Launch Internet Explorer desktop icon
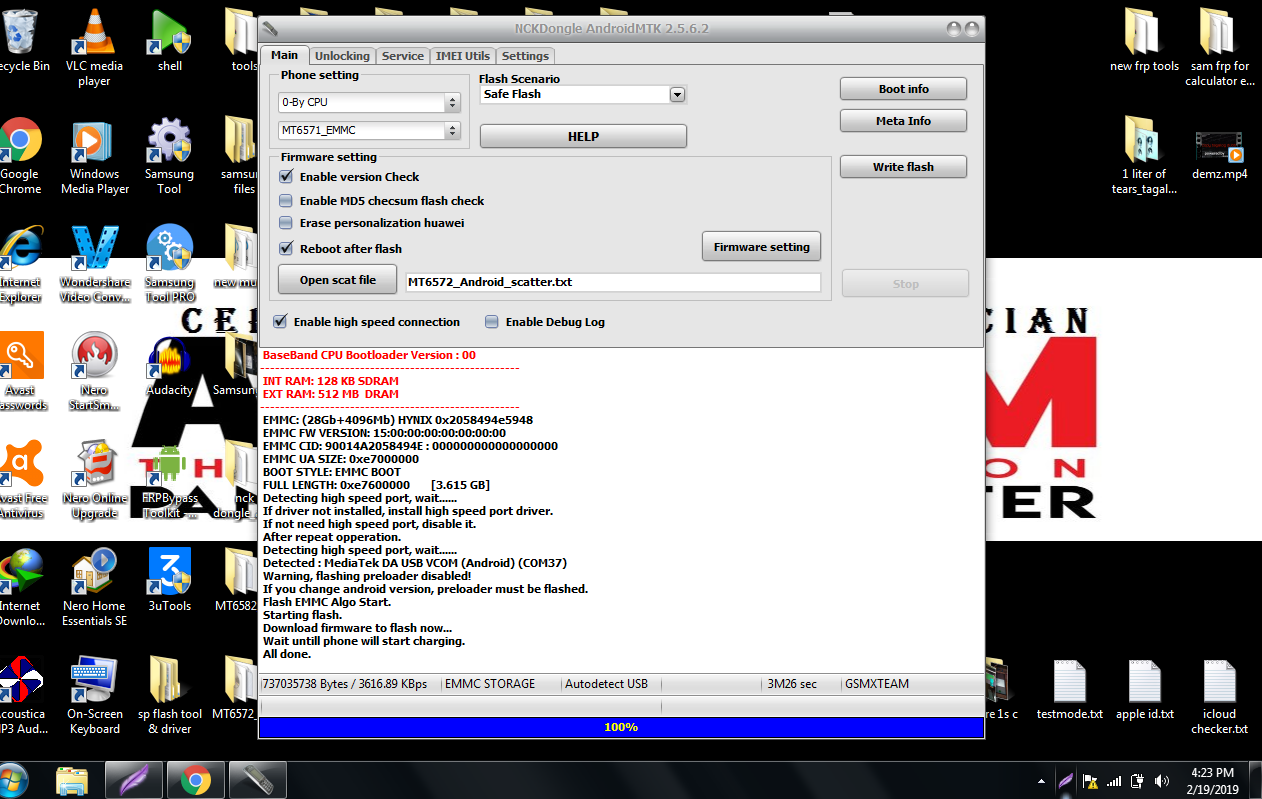 [x=20, y=263]
